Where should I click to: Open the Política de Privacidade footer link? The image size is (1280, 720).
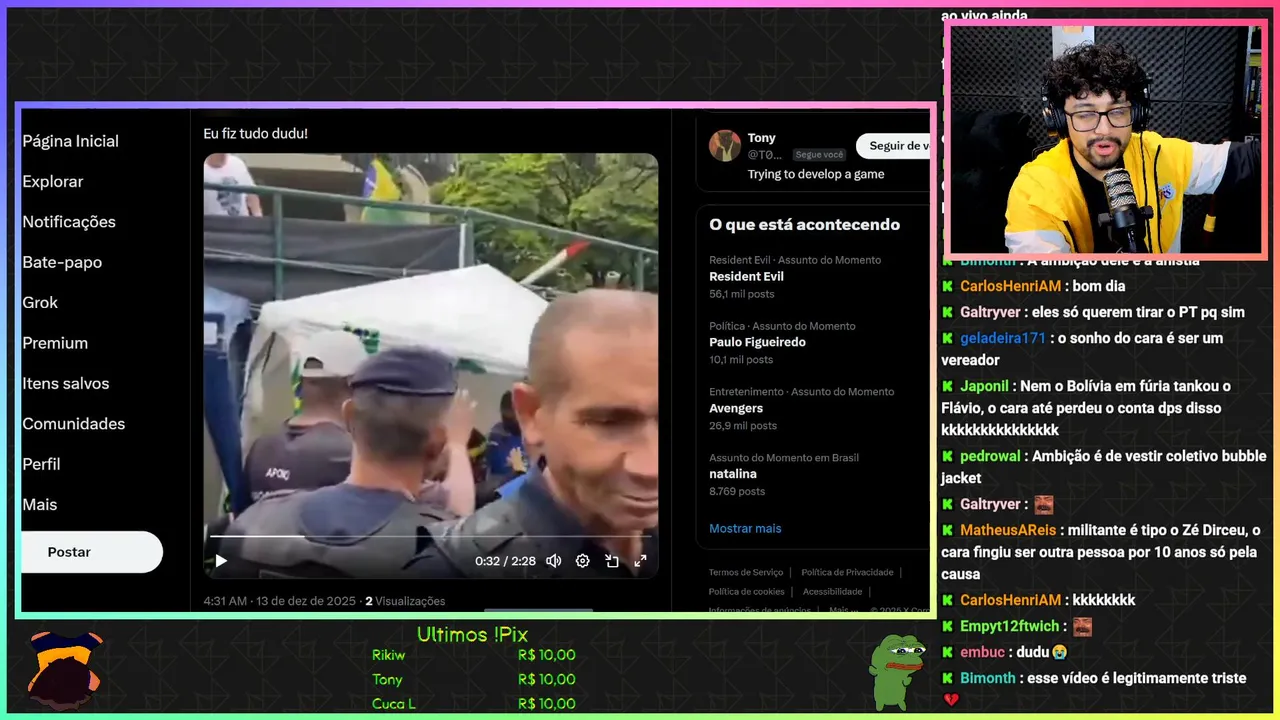[x=847, y=572]
